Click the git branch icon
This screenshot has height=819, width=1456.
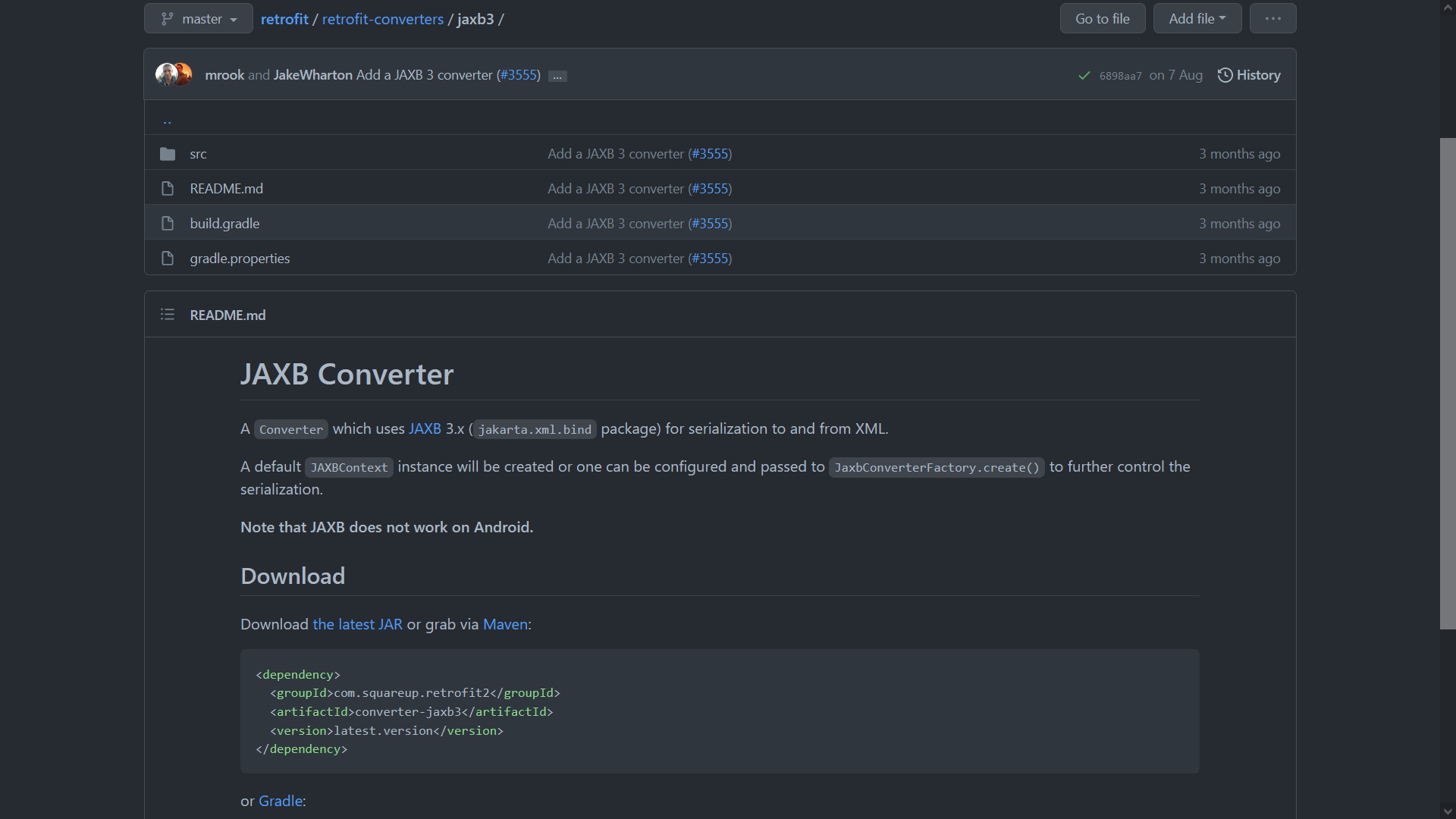click(167, 19)
